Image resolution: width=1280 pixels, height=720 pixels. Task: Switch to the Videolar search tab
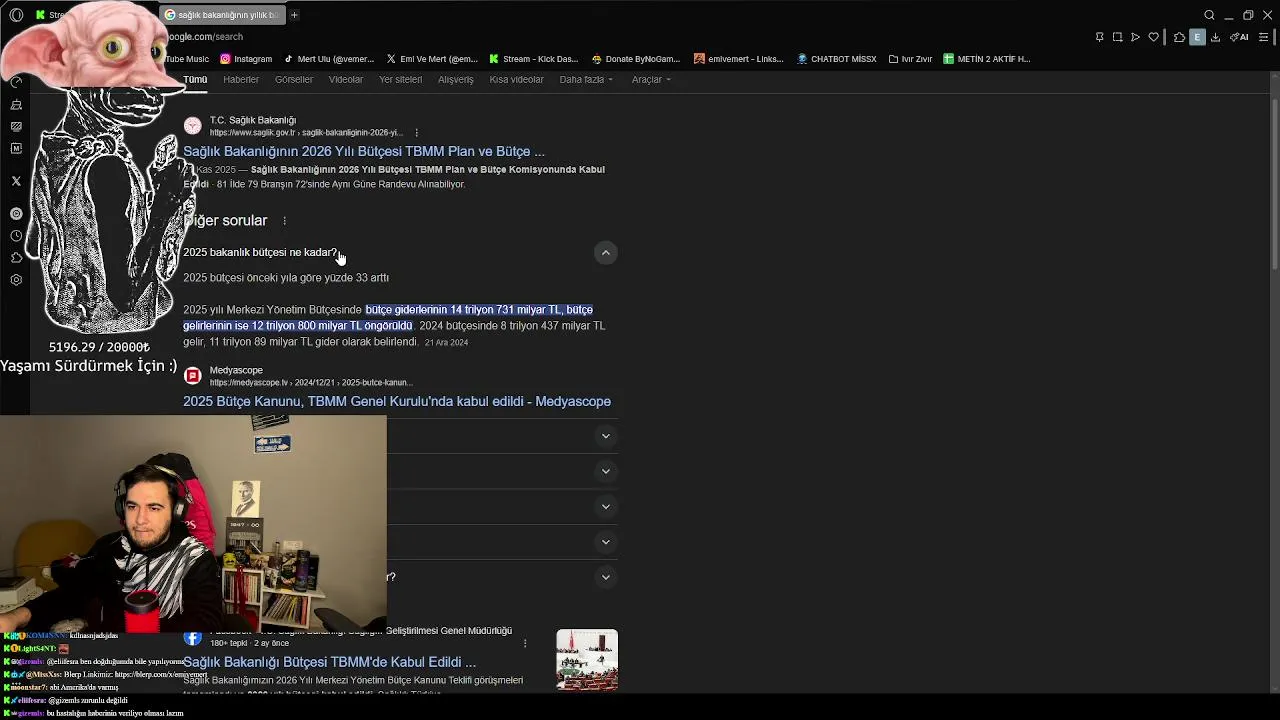pyautogui.click(x=346, y=79)
